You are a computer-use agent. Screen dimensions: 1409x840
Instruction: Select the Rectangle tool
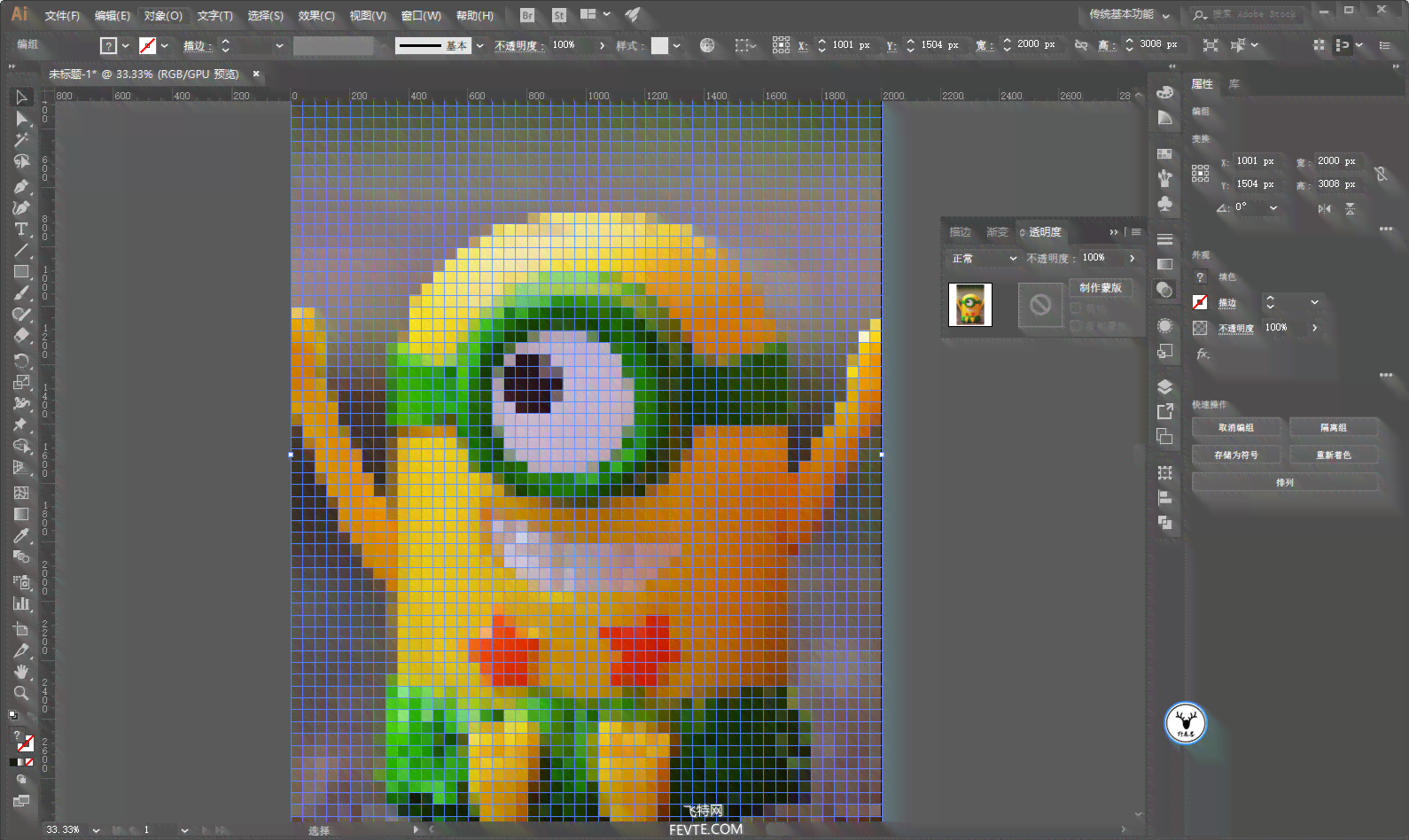tap(21, 272)
